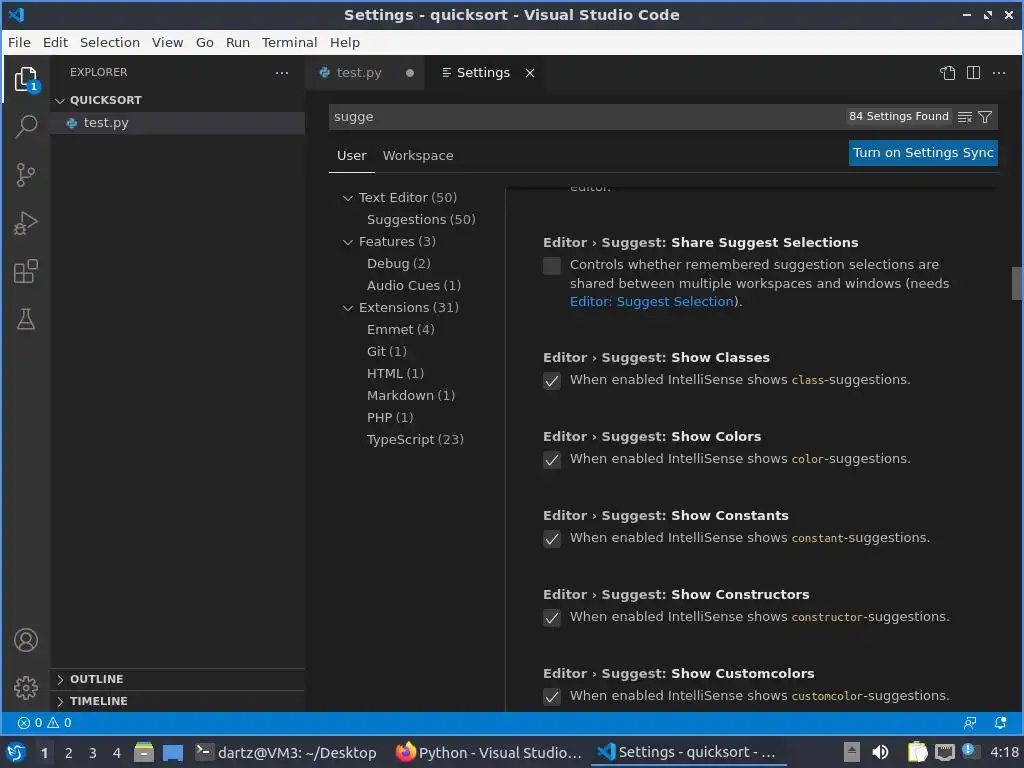Select Git (1) settings category
Screen dimensions: 1024x768
(x=387, y=351)
